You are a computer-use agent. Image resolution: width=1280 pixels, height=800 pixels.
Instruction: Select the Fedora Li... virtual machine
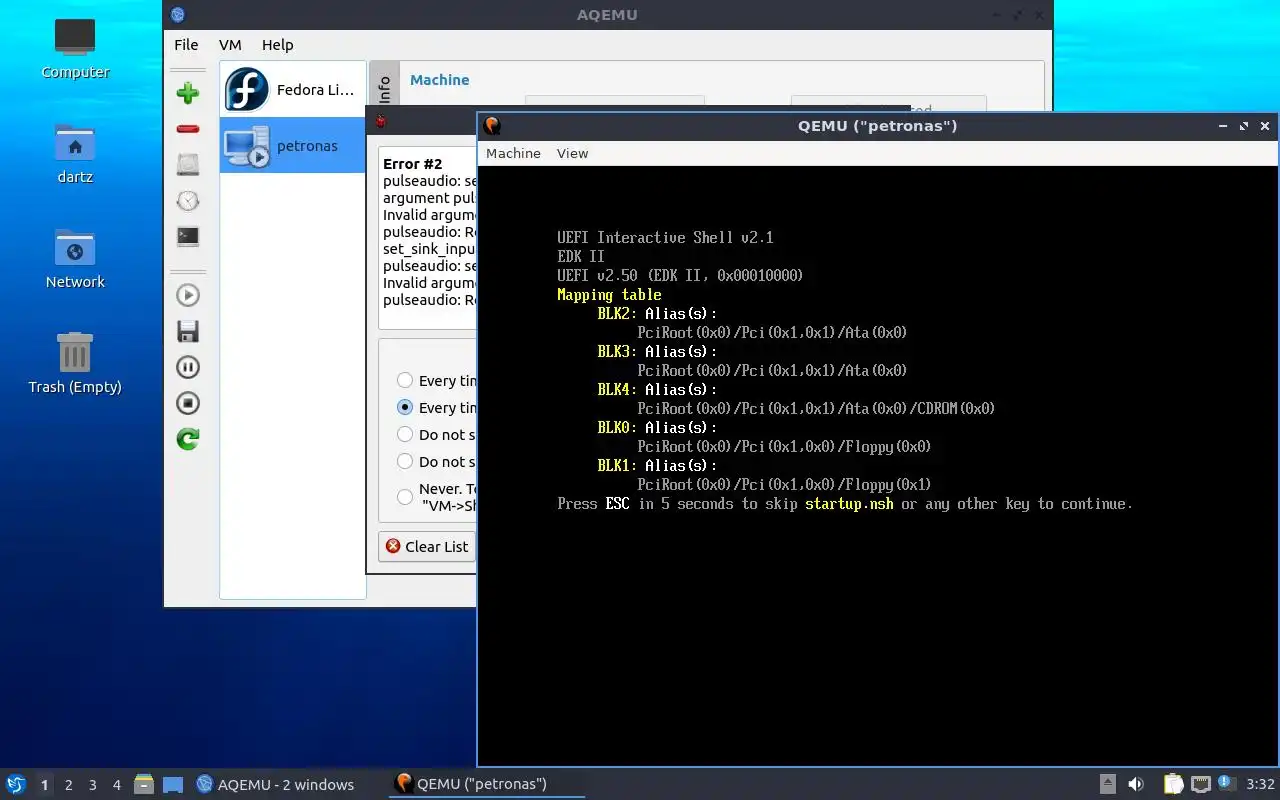292,90
